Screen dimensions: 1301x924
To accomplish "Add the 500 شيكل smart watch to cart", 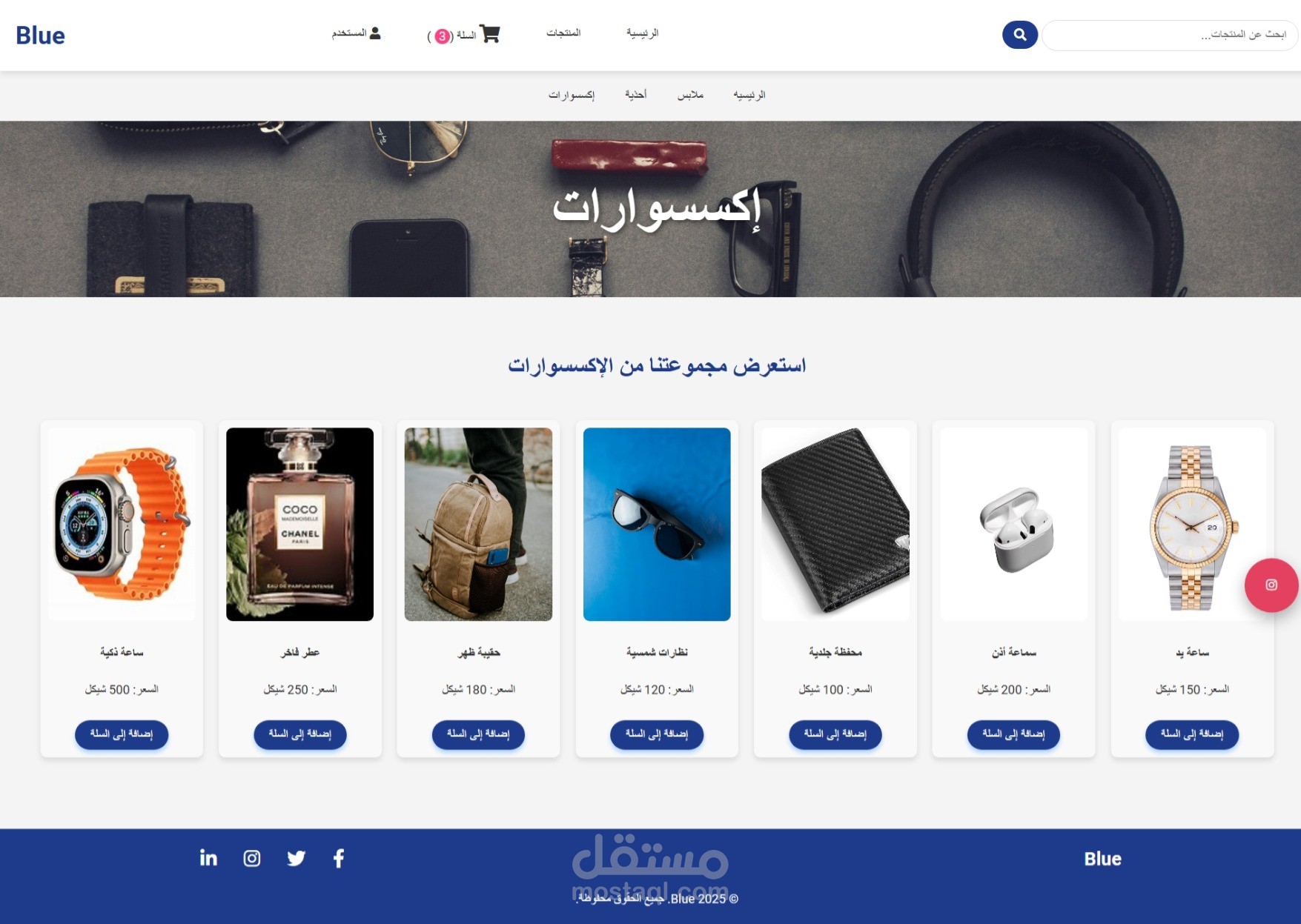I will (122, 734).
